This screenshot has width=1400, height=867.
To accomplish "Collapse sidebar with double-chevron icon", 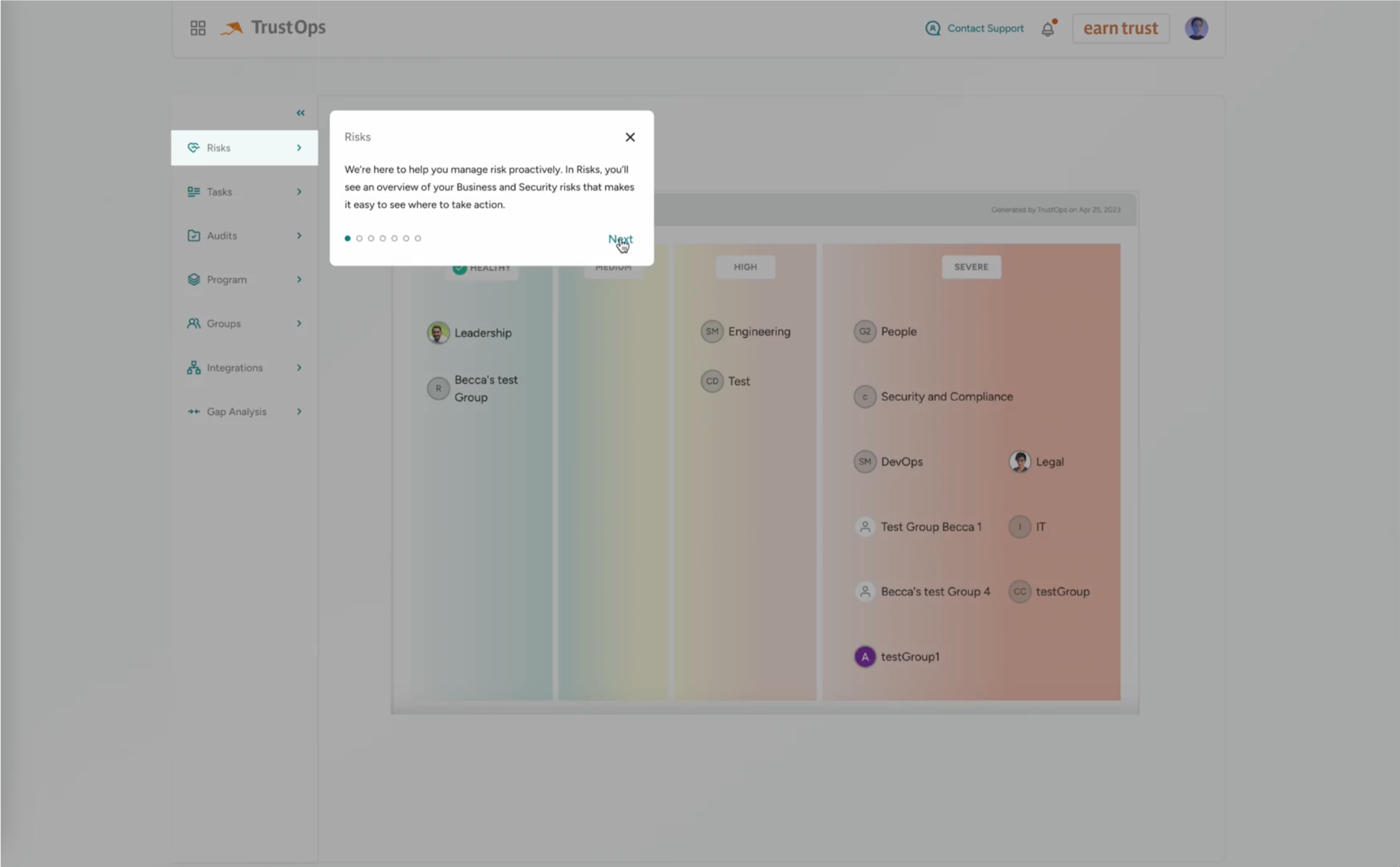I will point(300,113).
